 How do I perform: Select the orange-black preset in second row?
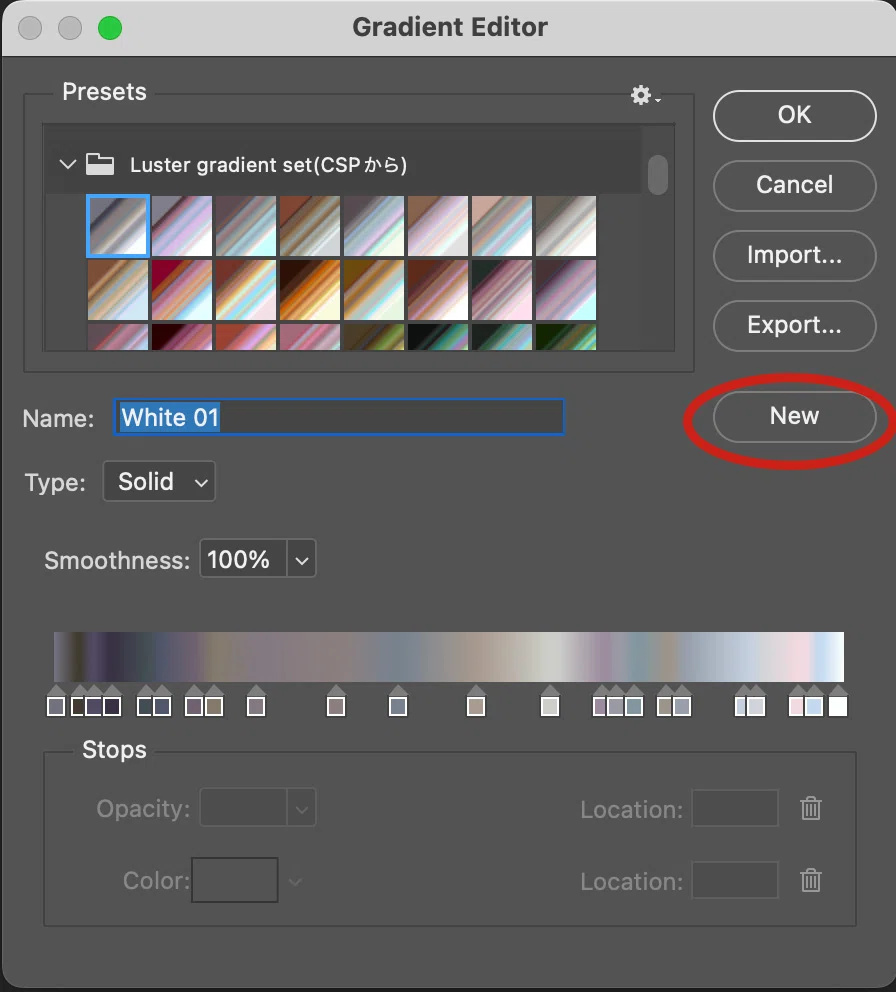tap(310, 290)
